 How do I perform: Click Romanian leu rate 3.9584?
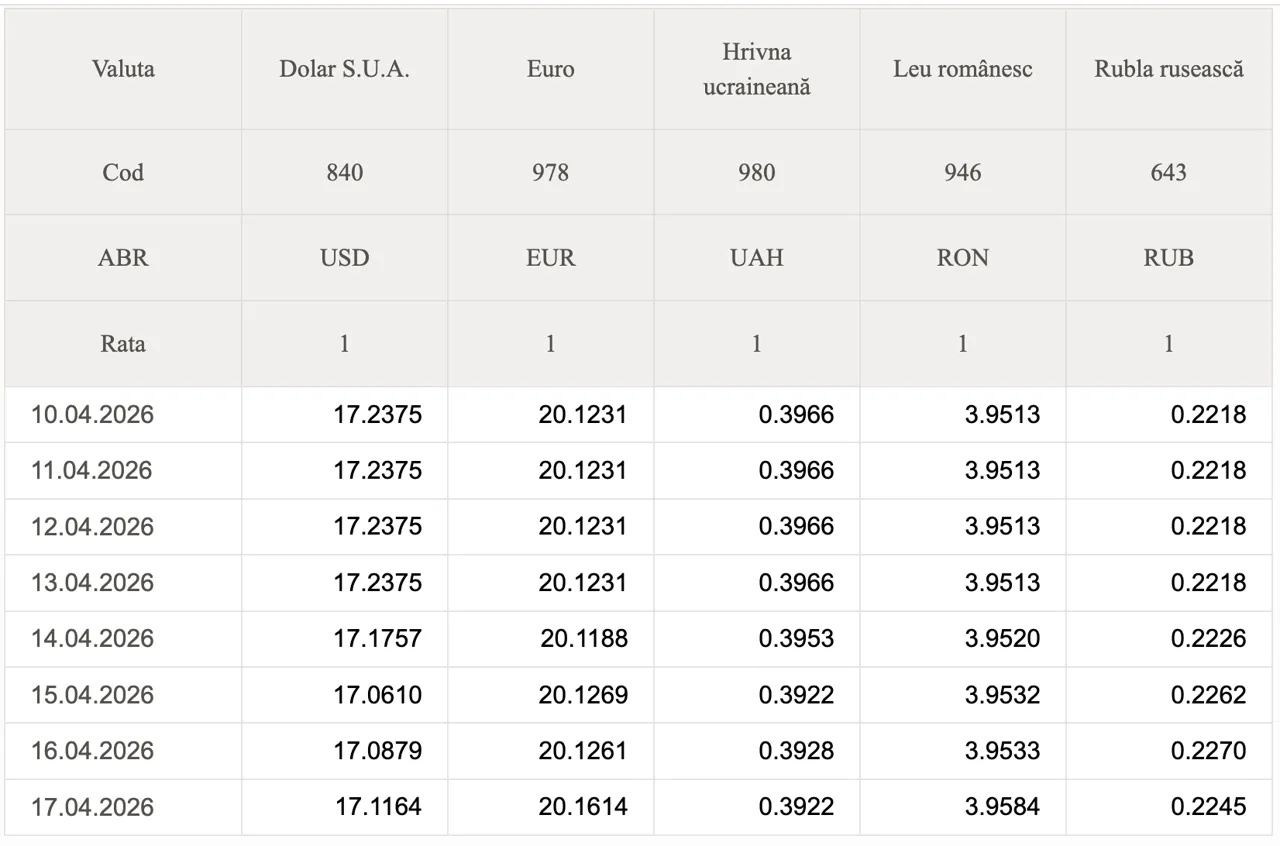tap(1002, 807)
